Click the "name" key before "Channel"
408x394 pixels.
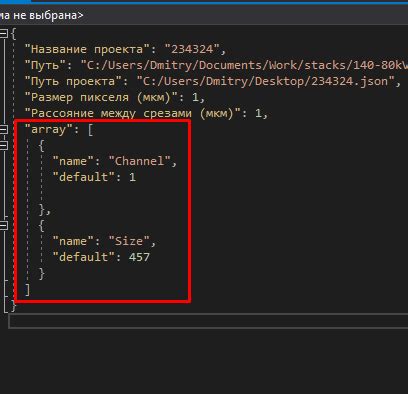point(73,161)
